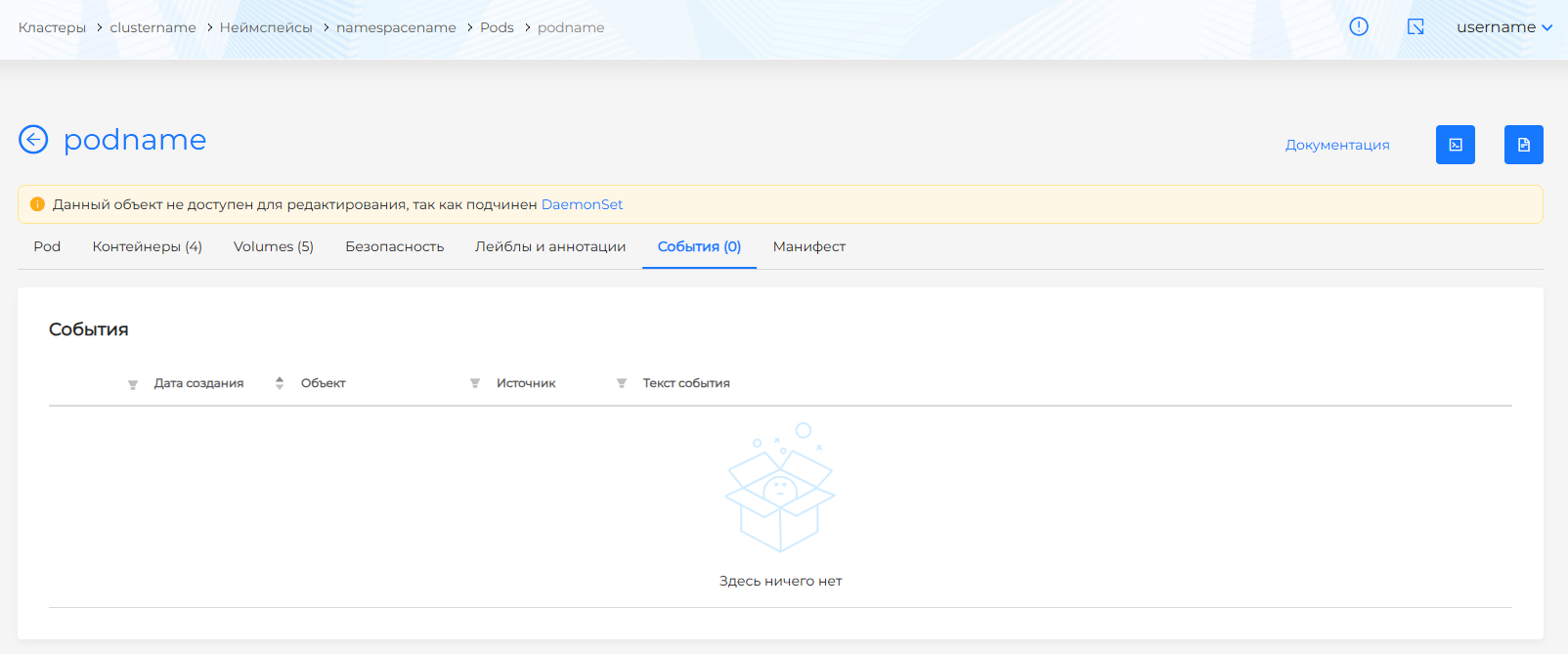
Task: Click the blue document icon button
Action: [x=1523, y=145]
